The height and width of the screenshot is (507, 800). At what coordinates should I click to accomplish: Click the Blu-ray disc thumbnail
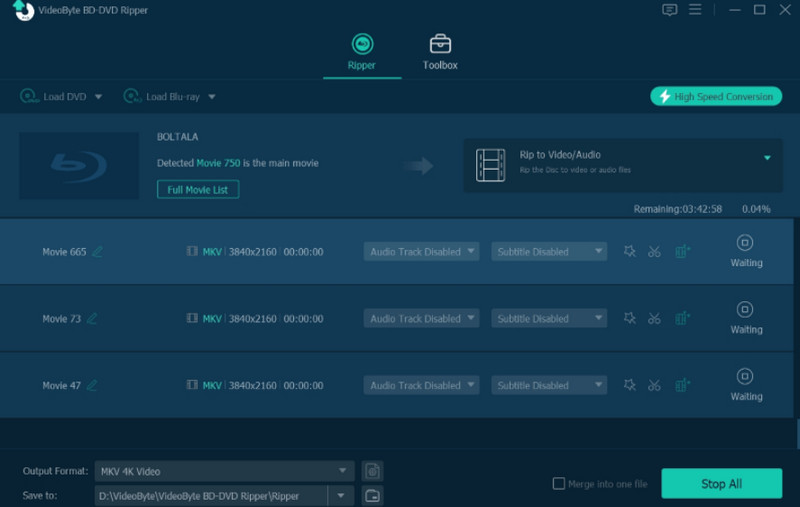pos(79,162)
